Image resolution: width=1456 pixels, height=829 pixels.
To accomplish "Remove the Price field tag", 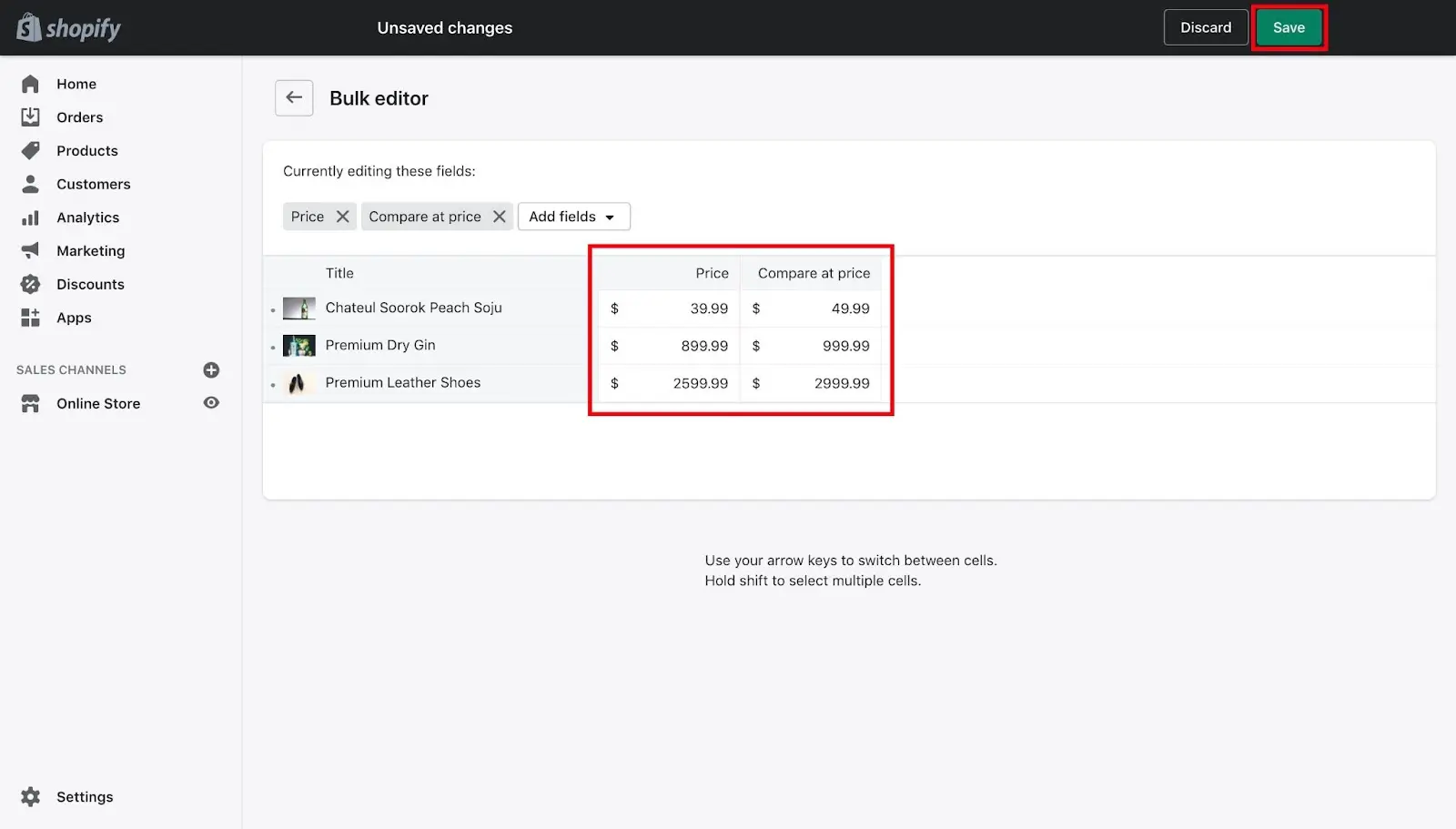I will (x=342, y=217).
